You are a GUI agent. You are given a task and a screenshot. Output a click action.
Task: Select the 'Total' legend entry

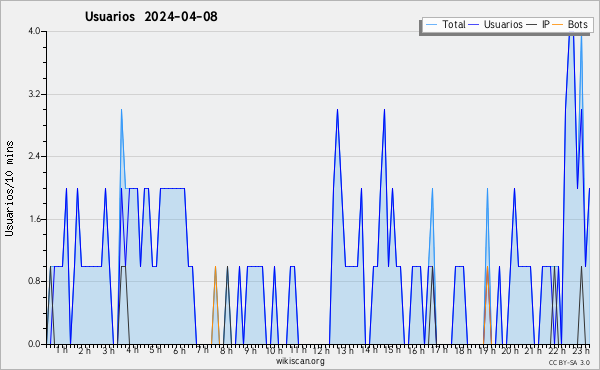[x=454, y=24]
